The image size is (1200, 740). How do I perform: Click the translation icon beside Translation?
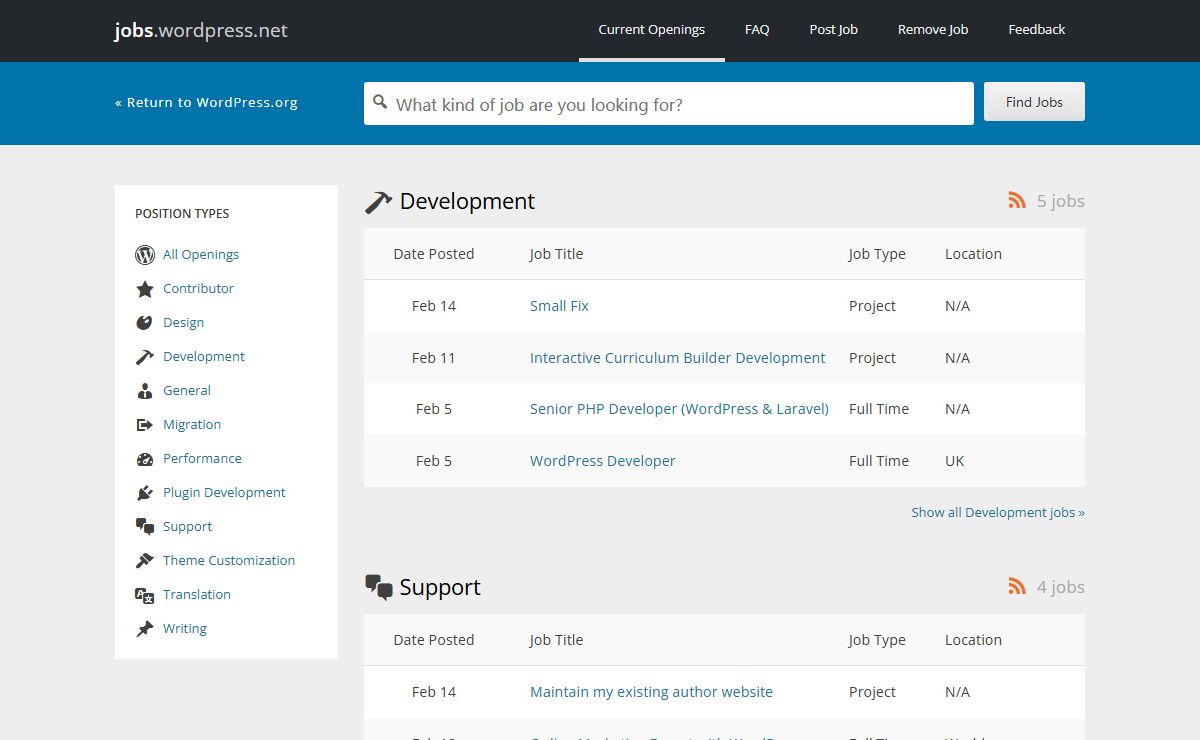pyautogui.click(x=145, y=595)
